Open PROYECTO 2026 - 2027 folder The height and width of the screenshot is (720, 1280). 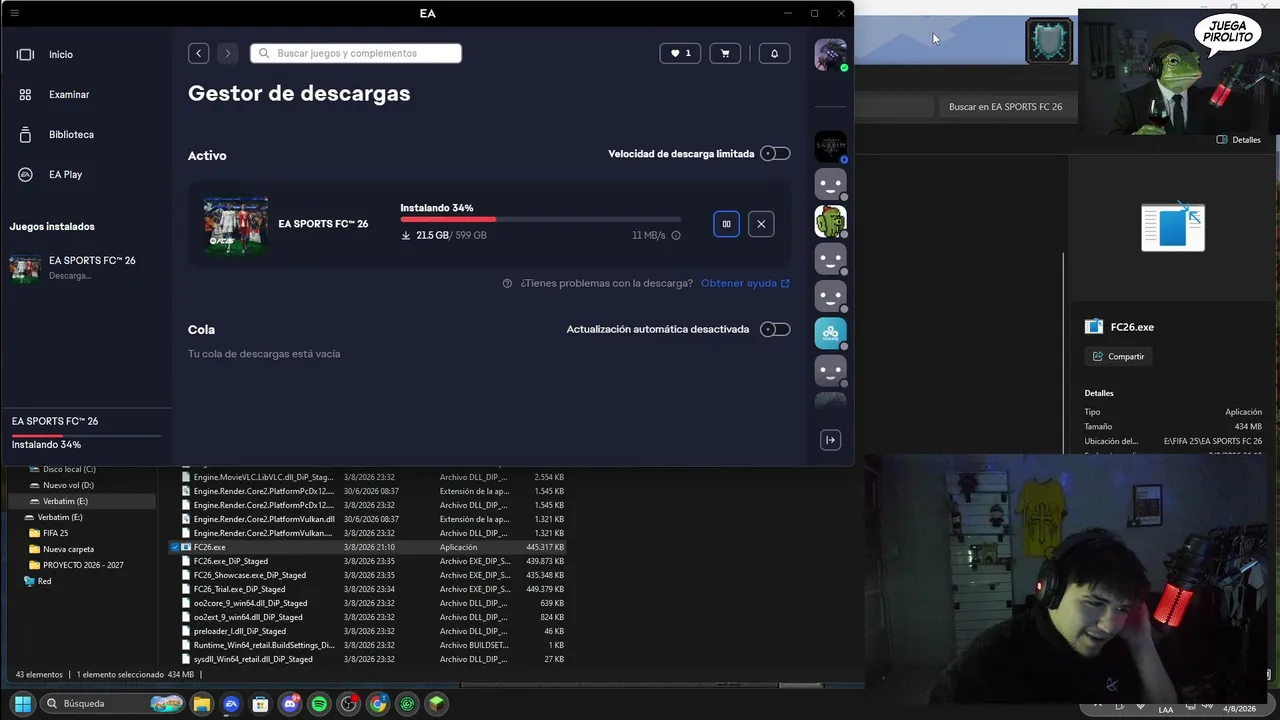83,566
